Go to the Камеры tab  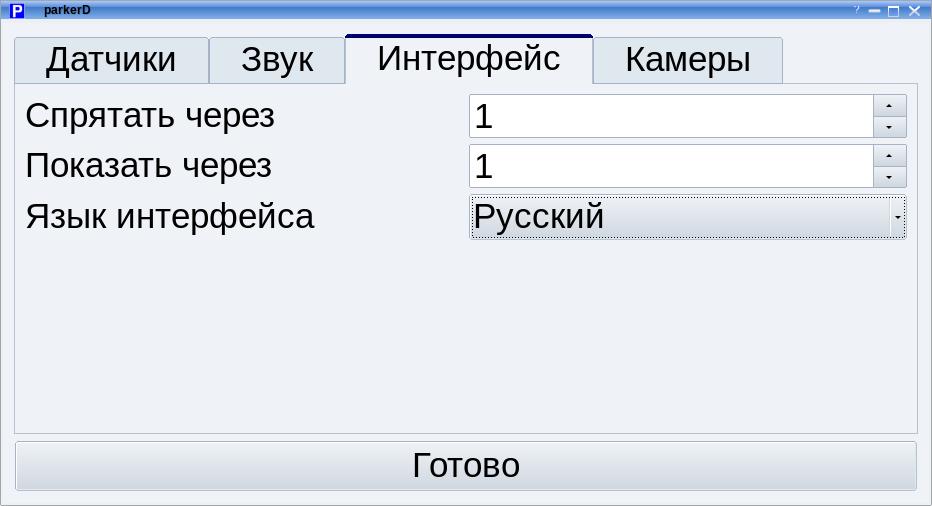(687, 61)
